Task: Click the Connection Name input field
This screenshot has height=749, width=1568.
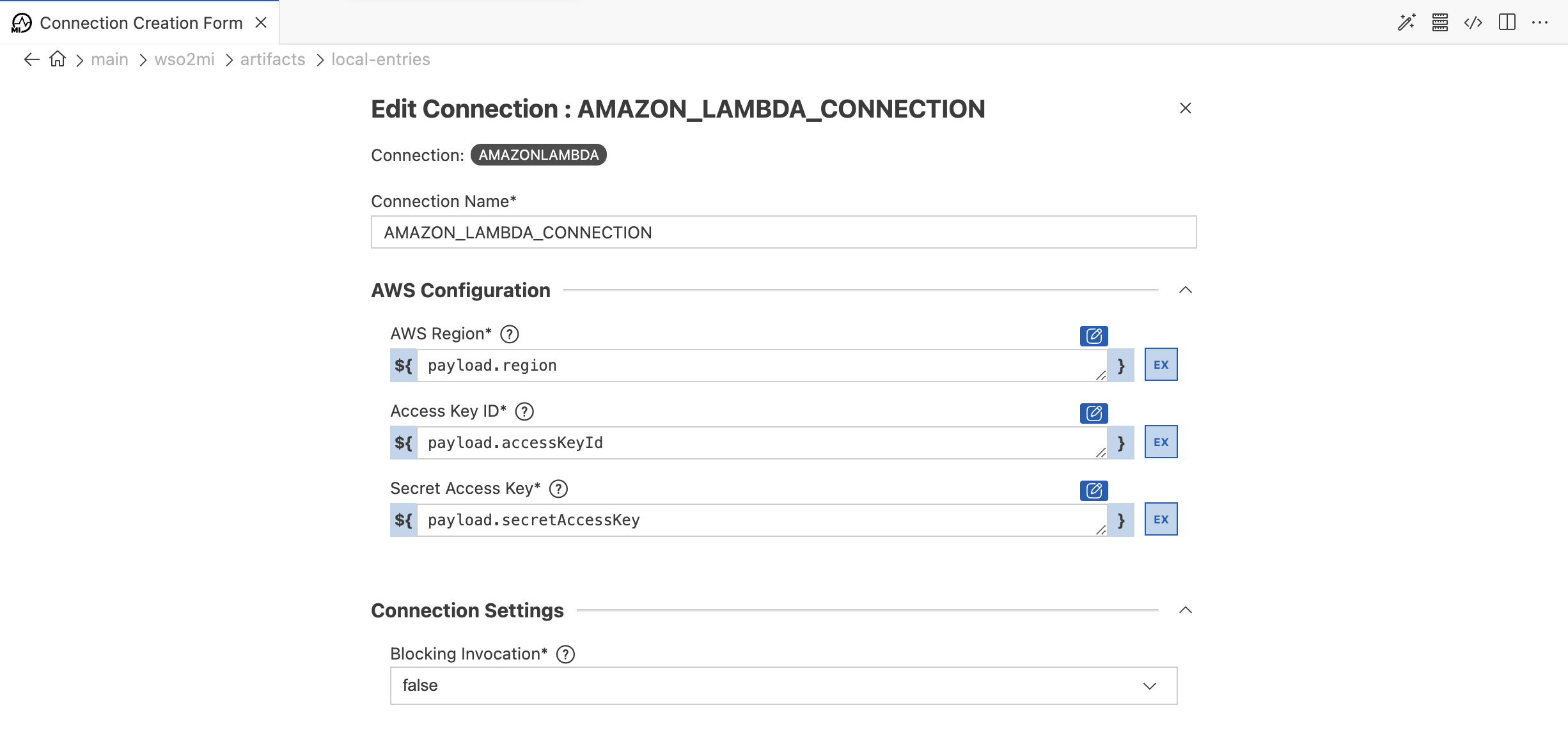Action: point(783,232)
